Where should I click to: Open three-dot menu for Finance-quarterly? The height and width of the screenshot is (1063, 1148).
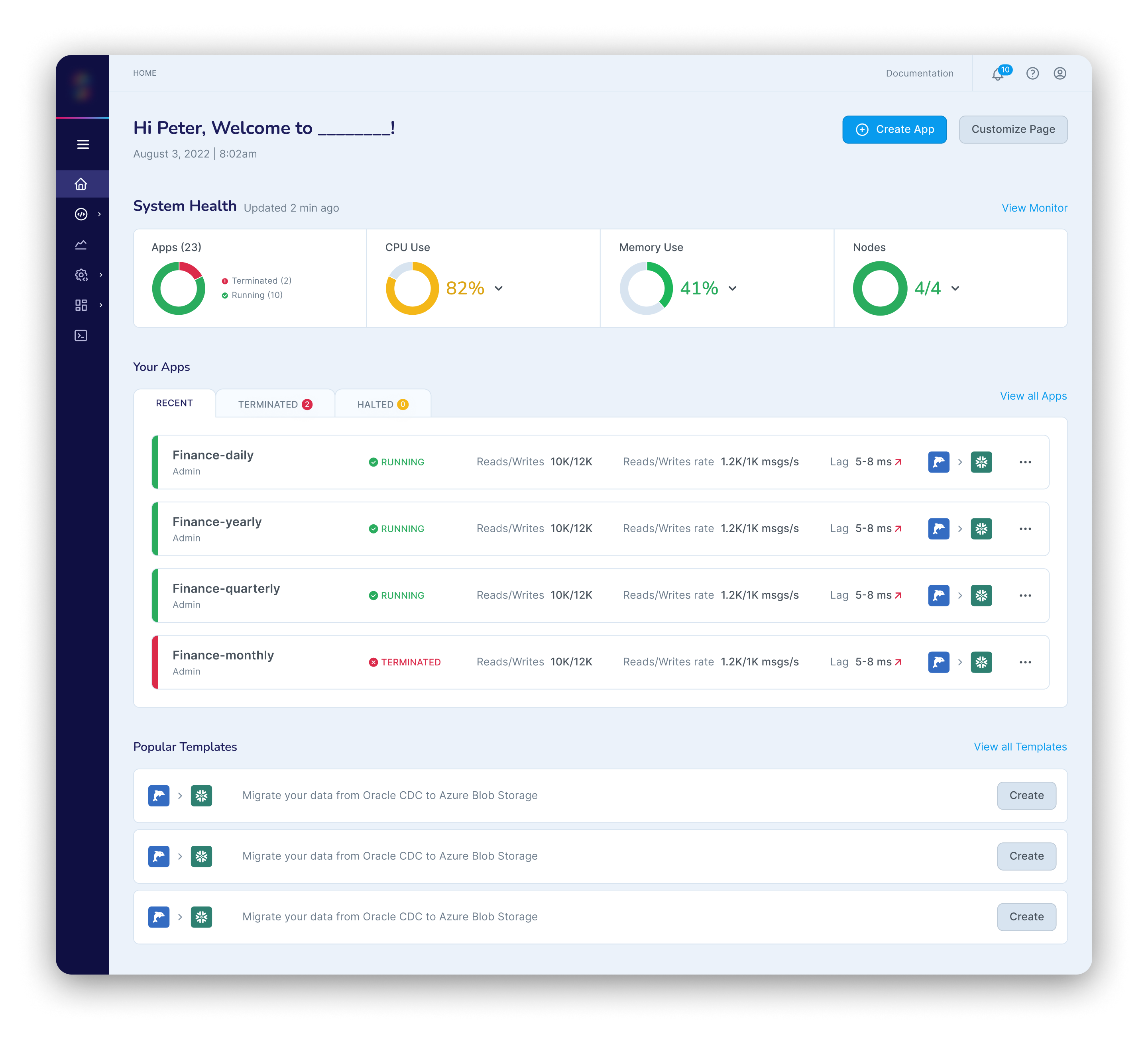1025,595
